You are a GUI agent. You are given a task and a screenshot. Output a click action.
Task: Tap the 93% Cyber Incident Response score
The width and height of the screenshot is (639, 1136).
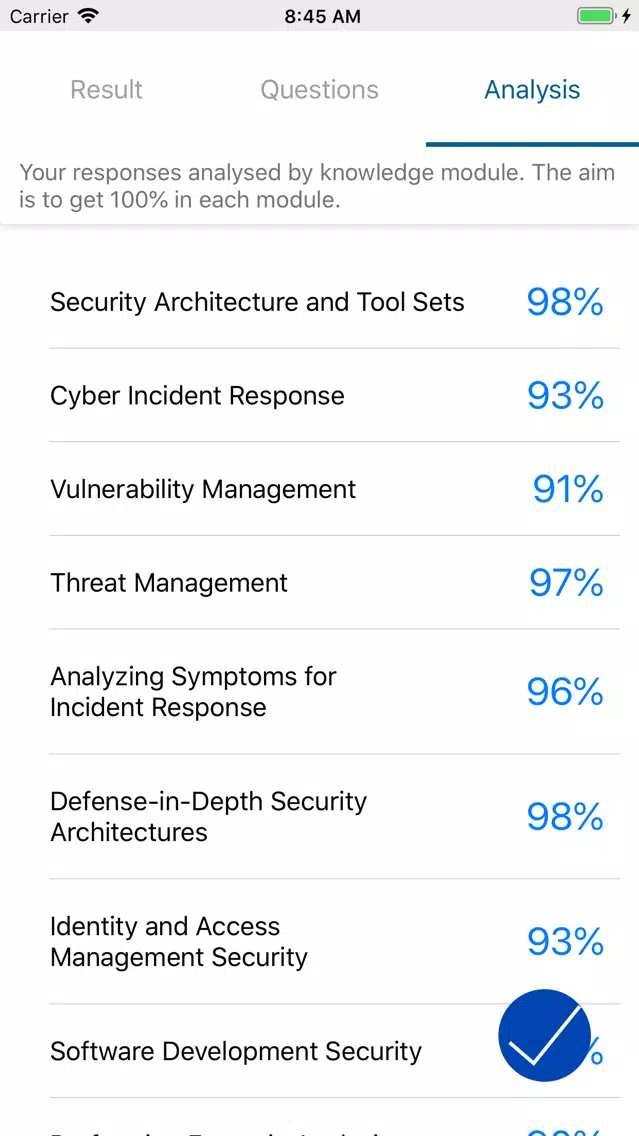click(x=565, y=395)
